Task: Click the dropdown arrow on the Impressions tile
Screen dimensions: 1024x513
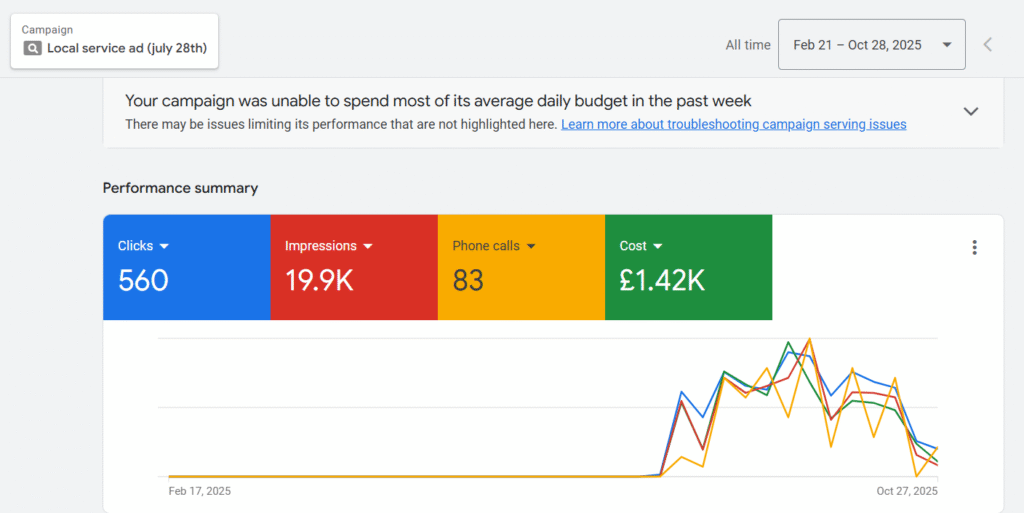Action: pos(368,246)
